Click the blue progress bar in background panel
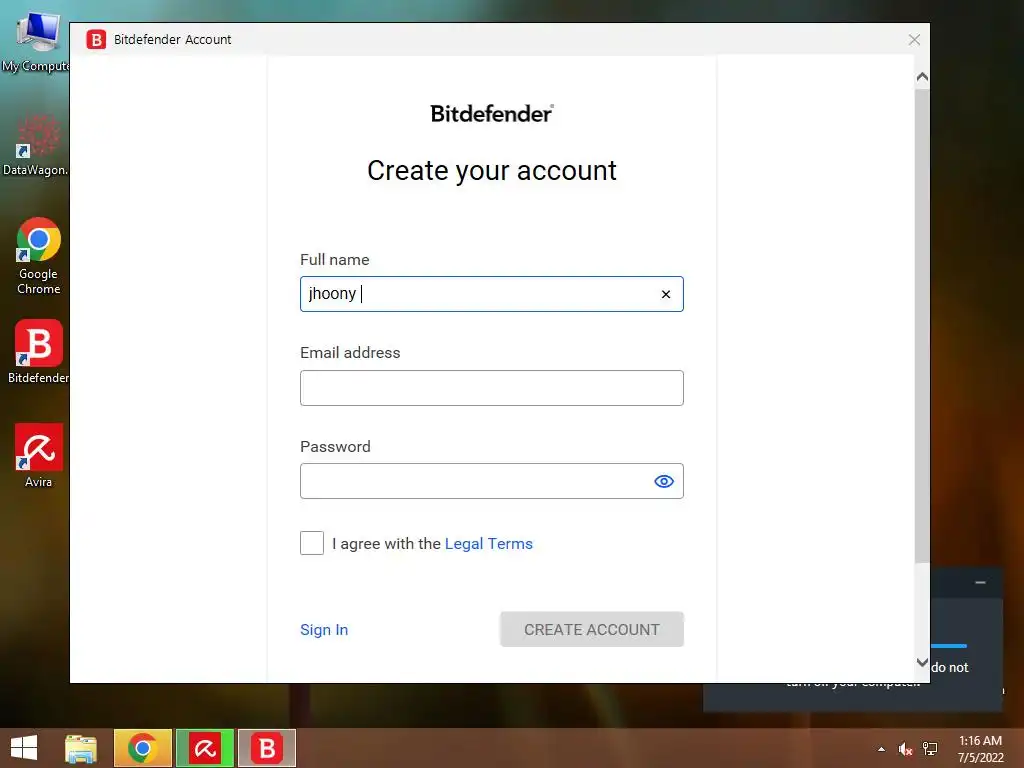Screen dimensions: 1024x768 click(x=949, y=646)
